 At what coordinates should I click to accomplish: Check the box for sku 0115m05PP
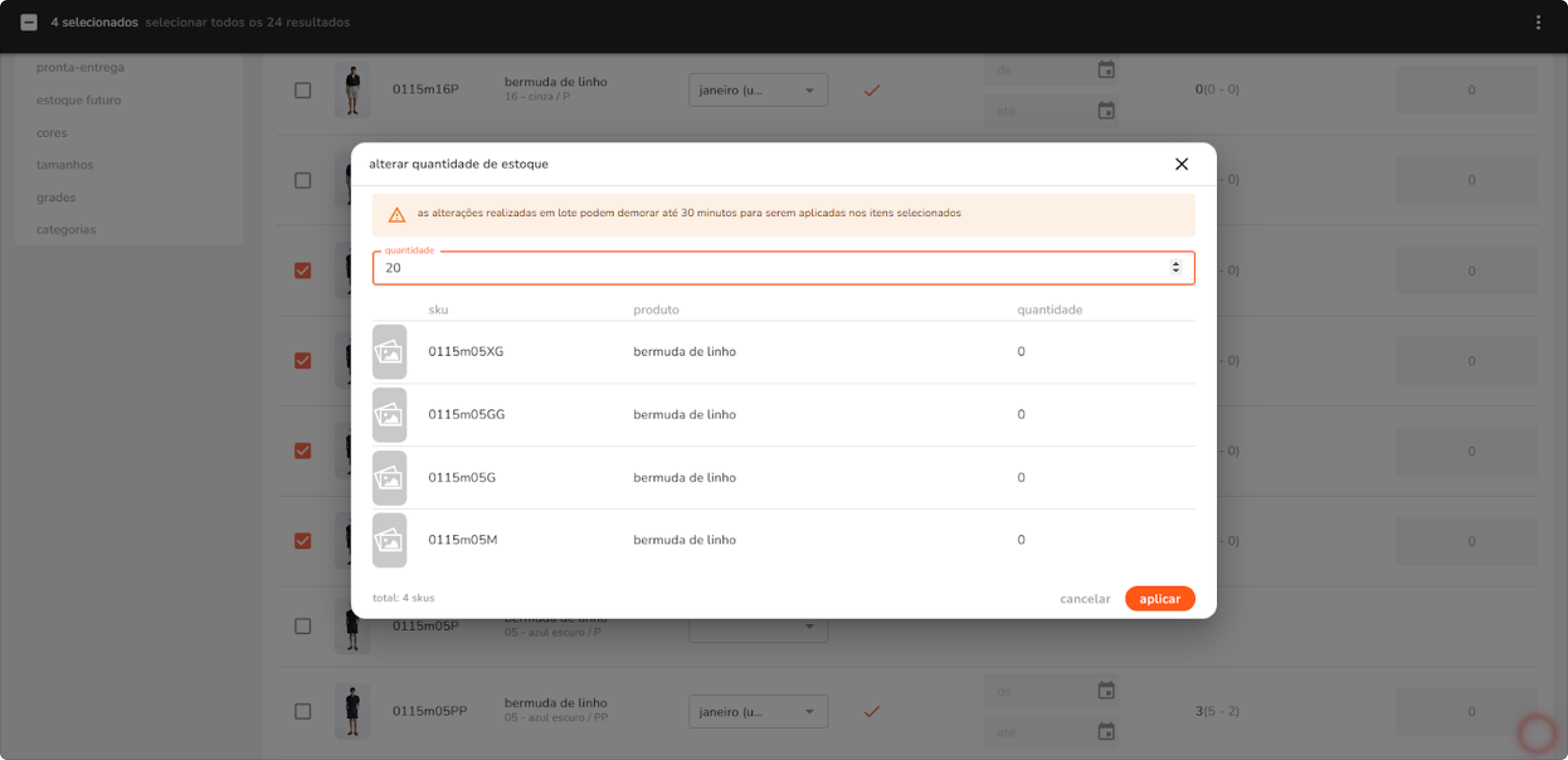click(303, 711)
